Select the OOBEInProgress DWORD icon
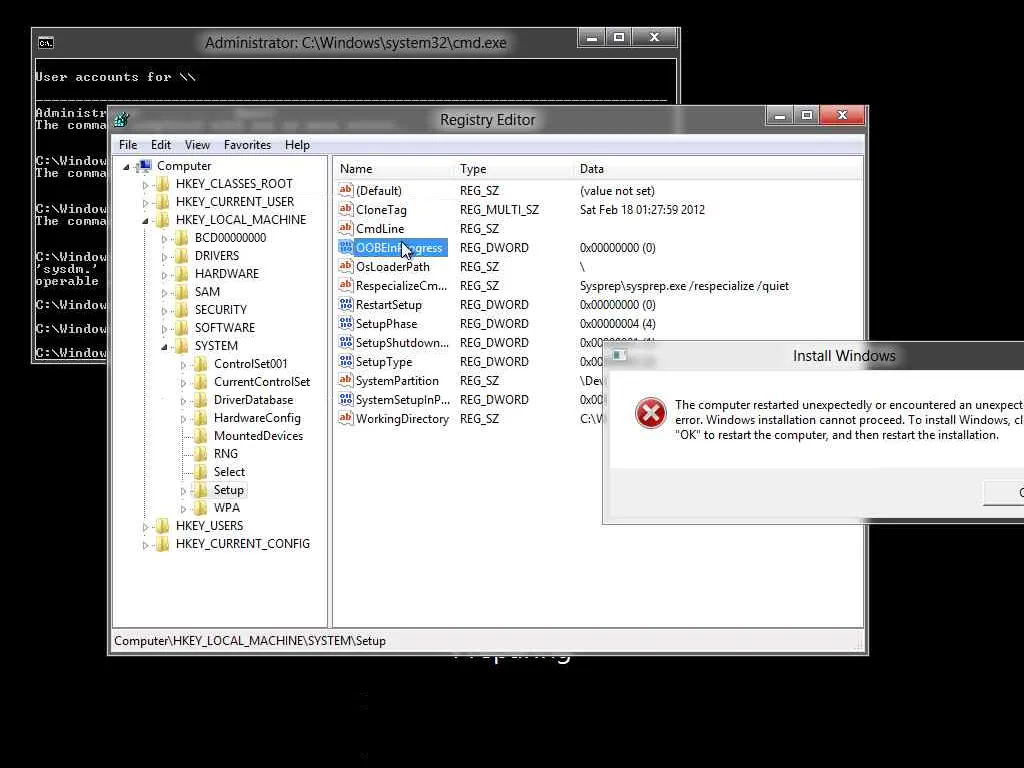1024x768 pixels. (345, 248)
